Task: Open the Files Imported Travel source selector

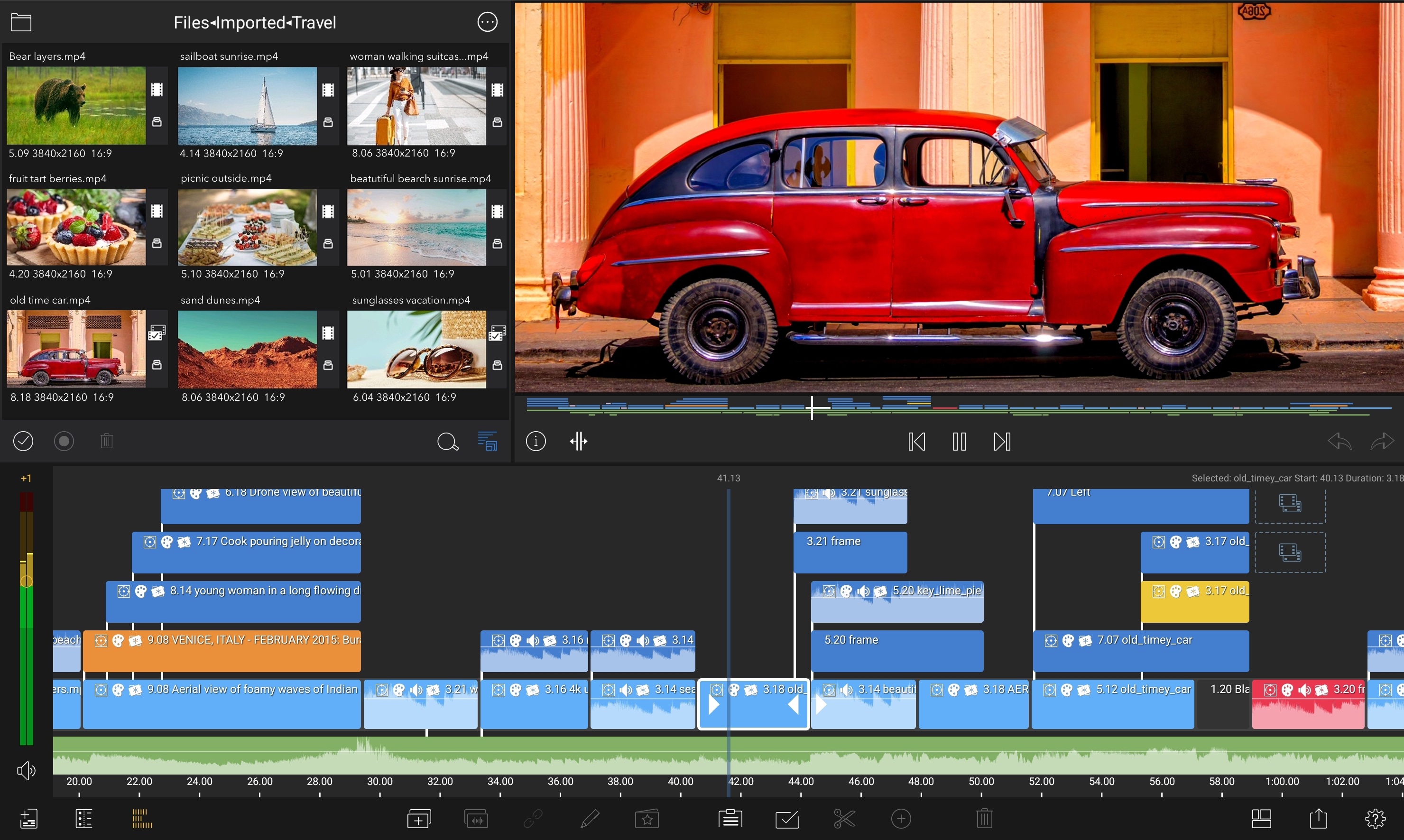Action: 255,21
